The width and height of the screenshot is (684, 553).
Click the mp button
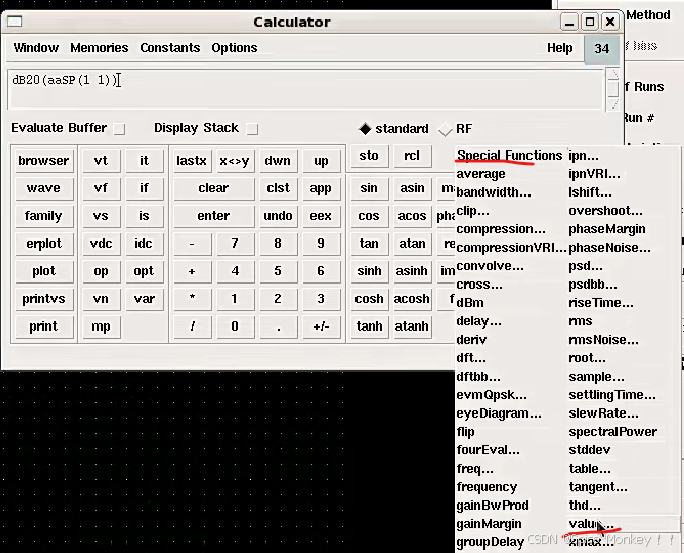coord(101,327)
